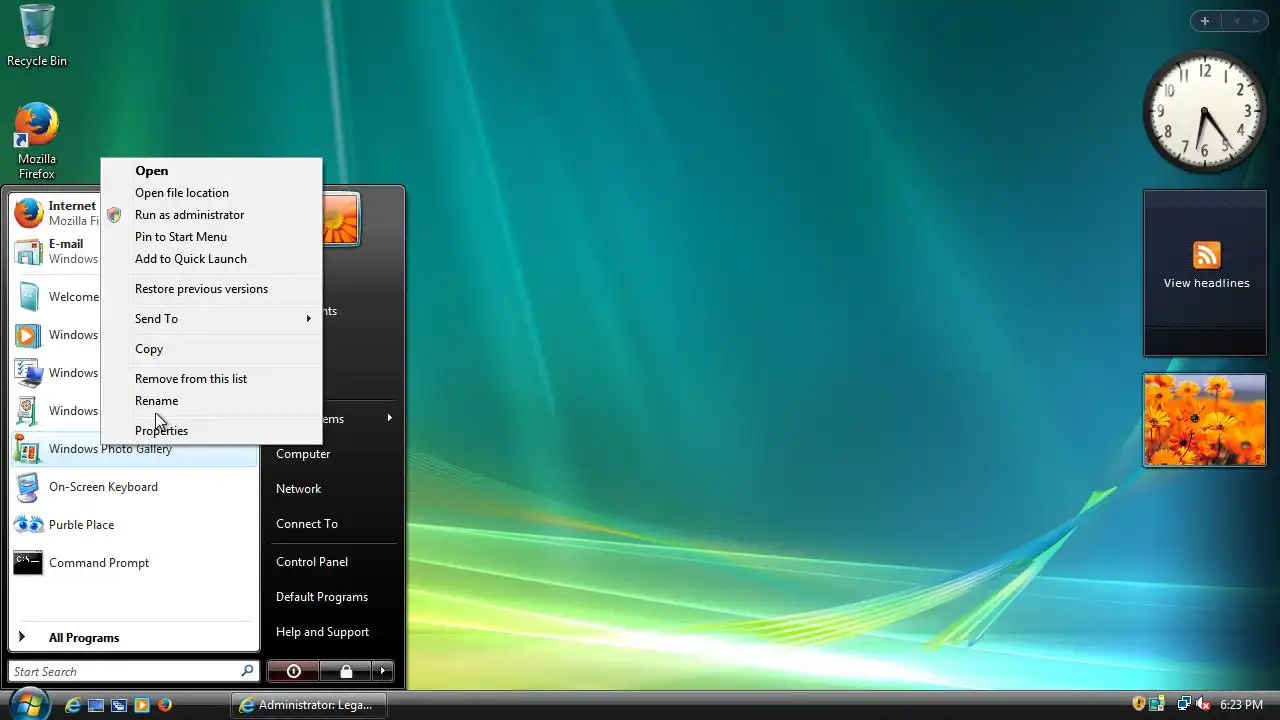Click Switch between windows in Quick Launch

(119, 705)
